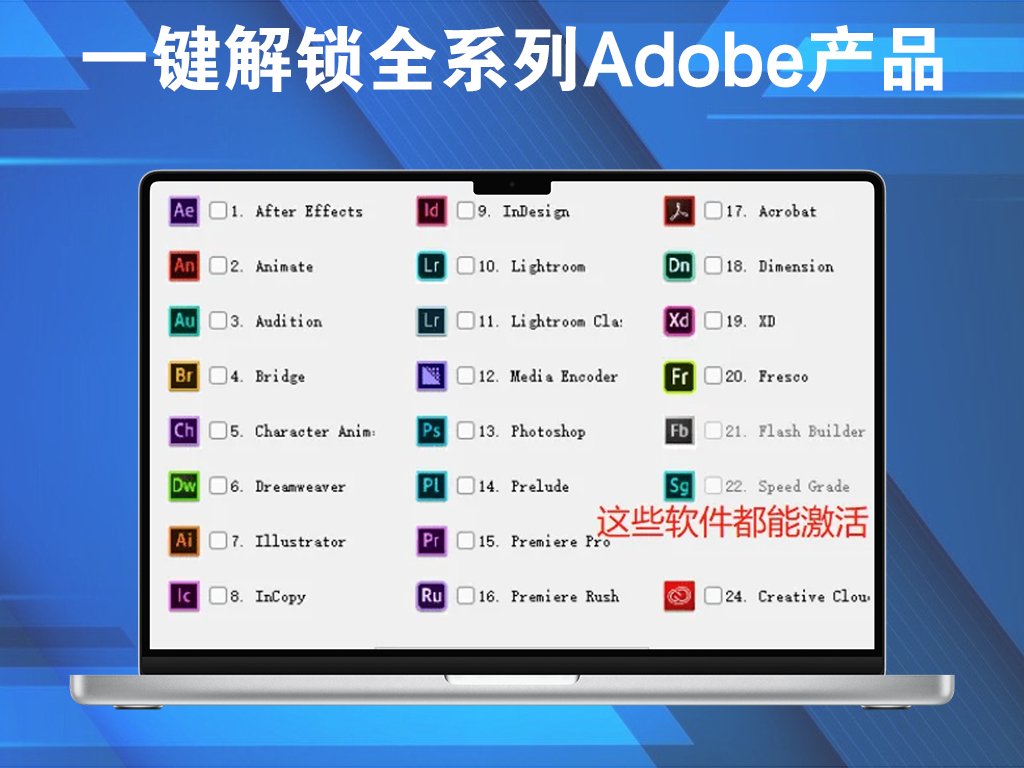Click the Premiere Rush Ru icon
This screenshot has height=768, width=1024.
[x=431, y=596]
